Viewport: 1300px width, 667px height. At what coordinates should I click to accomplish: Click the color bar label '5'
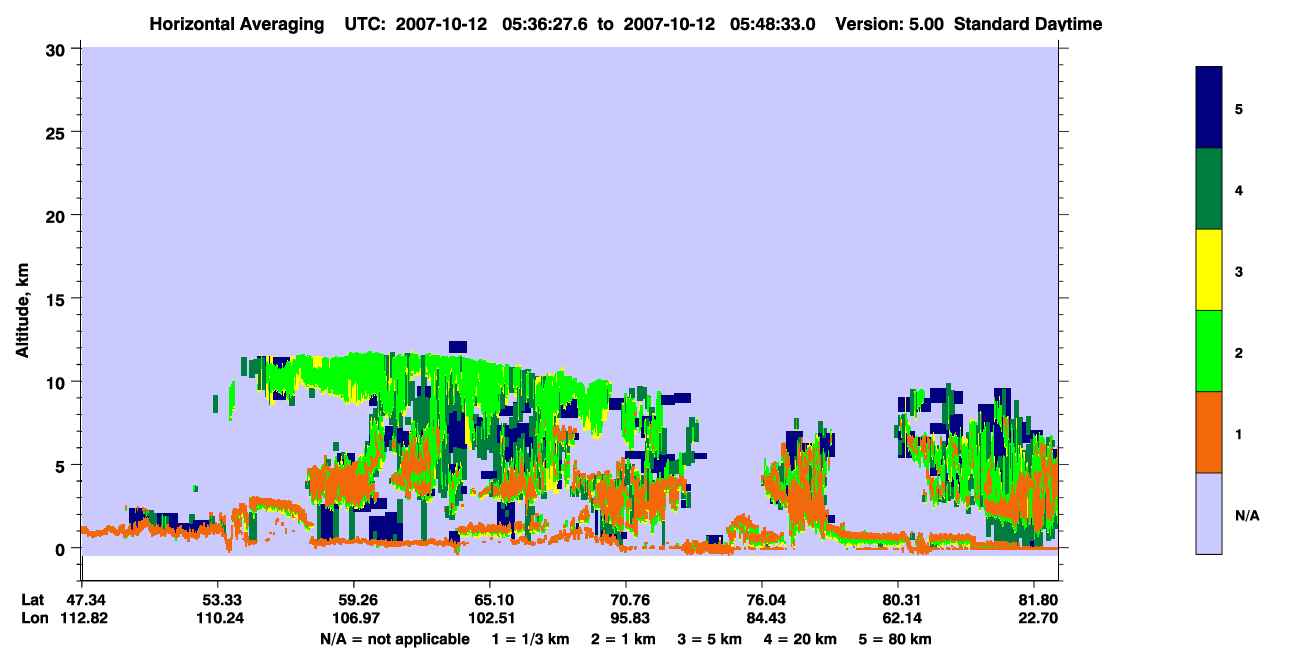click(1238, 108)
